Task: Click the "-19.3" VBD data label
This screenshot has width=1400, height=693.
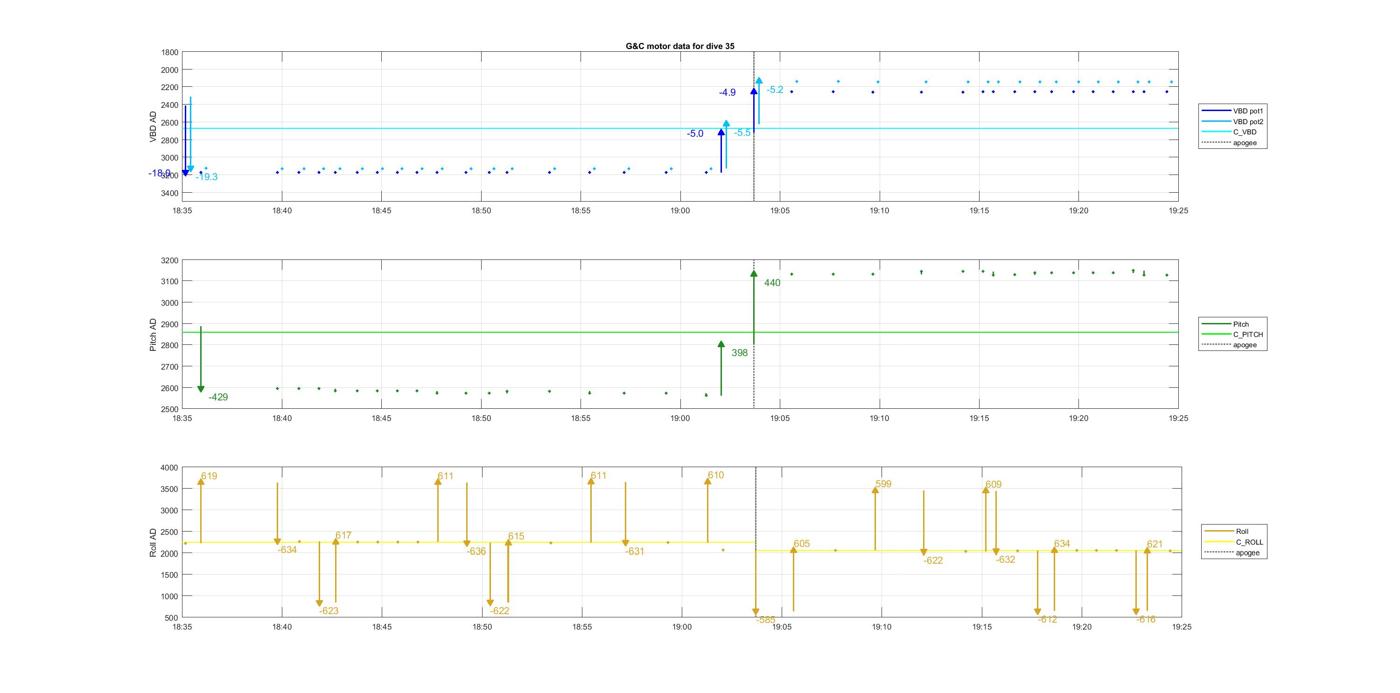Action: click(207, 177)
